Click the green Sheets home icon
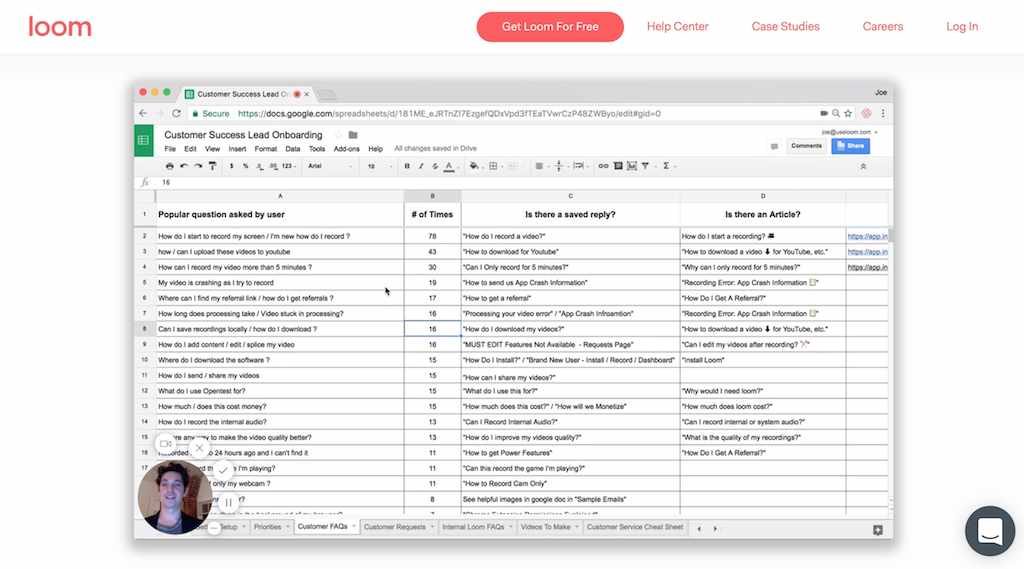 pyautogui.click(x=144, y=140)
